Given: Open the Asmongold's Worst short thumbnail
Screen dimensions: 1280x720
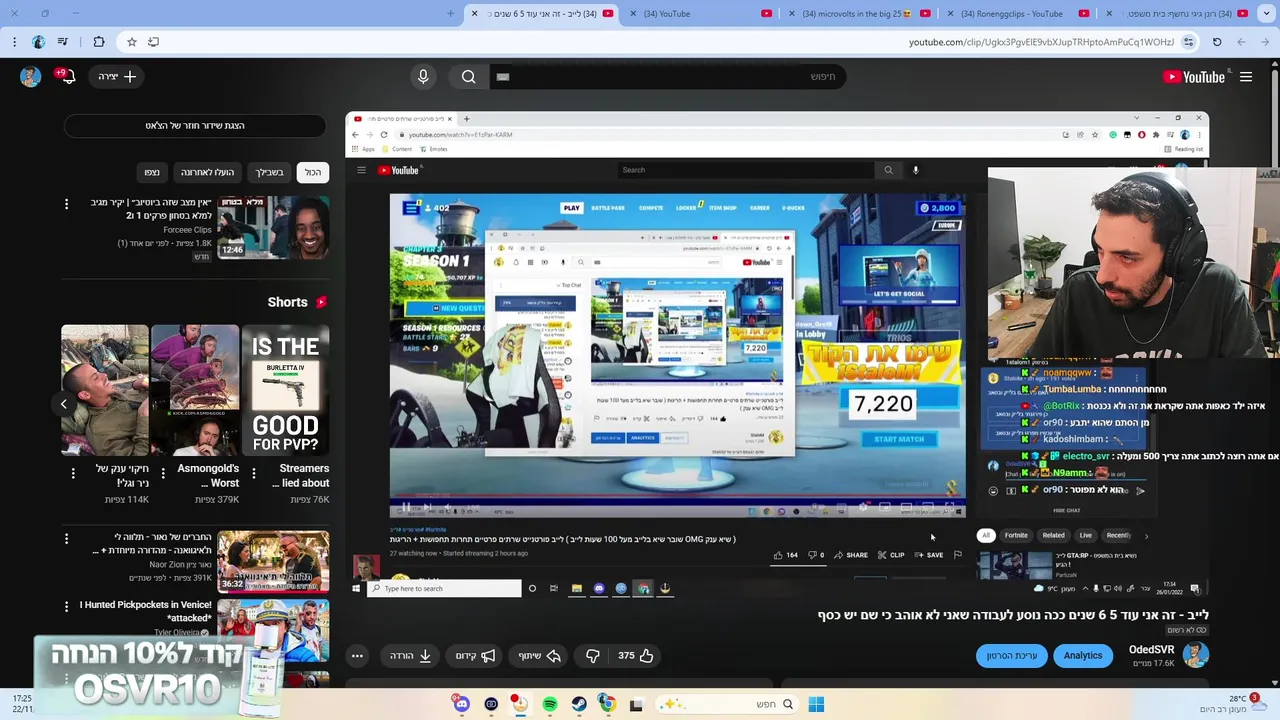Looking at the screenshot, I should (x=195, y=390).
